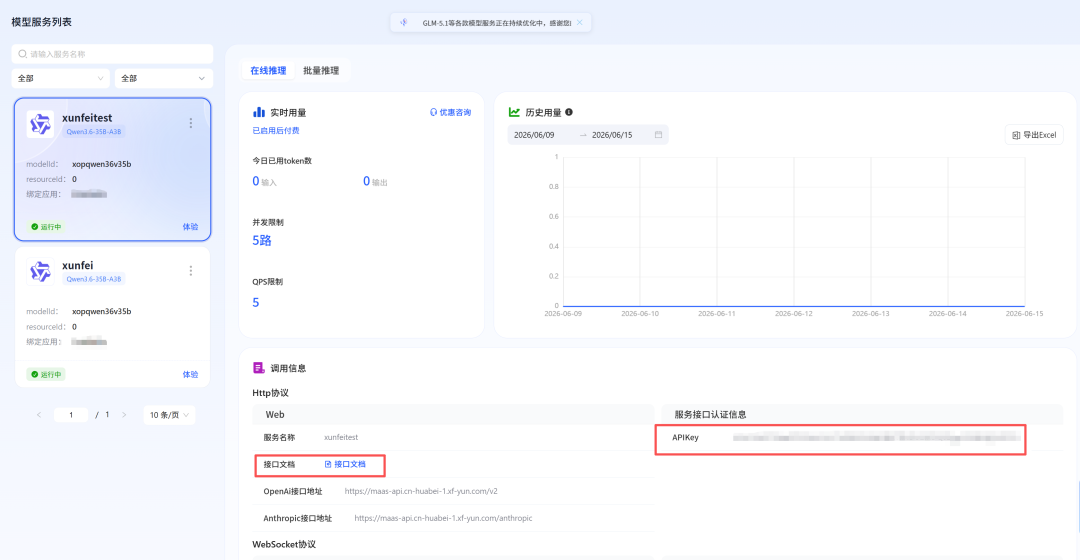Go to the next page of the service list
1080x560 pixels.
pos(124,415)
